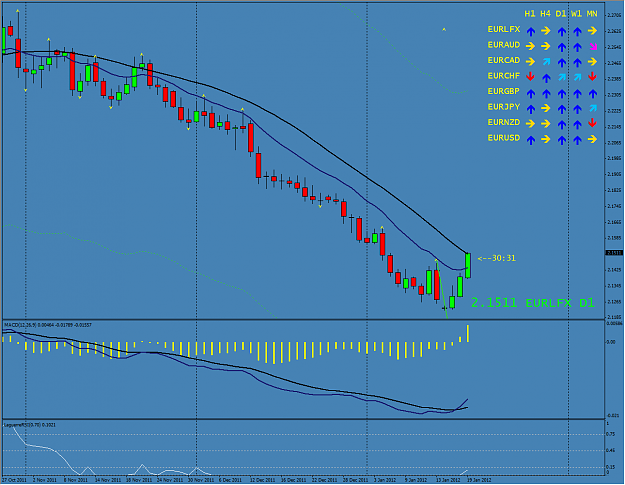Click the EURUSD H4 yellow right arrow
This screenshot has width=625, height=485.
546,139
